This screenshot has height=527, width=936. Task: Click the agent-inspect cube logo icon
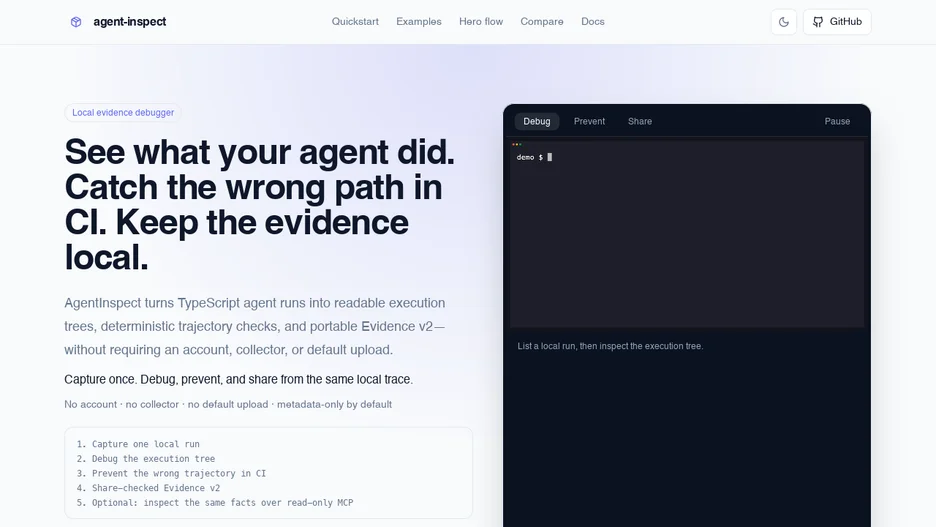76,22
